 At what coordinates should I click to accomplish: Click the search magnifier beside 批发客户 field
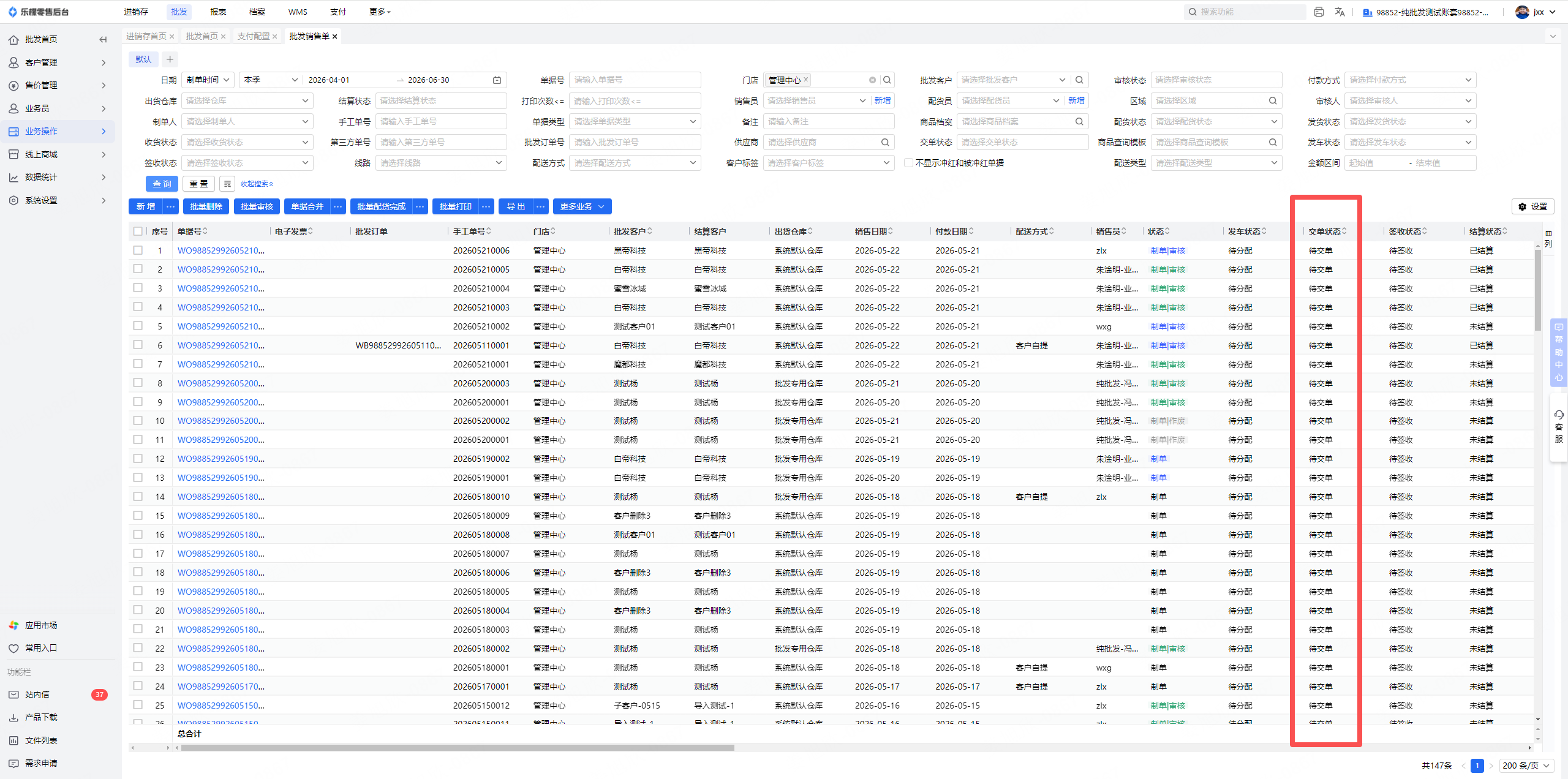1079,80
